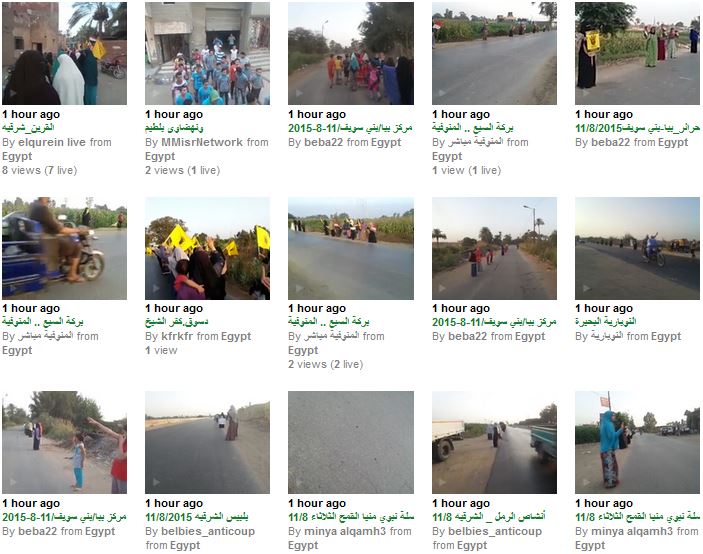The width and height of the screenshot is (703, 554).
Task: Open the gray asphalt close-up video thumbnail
Action: [351, 442]
